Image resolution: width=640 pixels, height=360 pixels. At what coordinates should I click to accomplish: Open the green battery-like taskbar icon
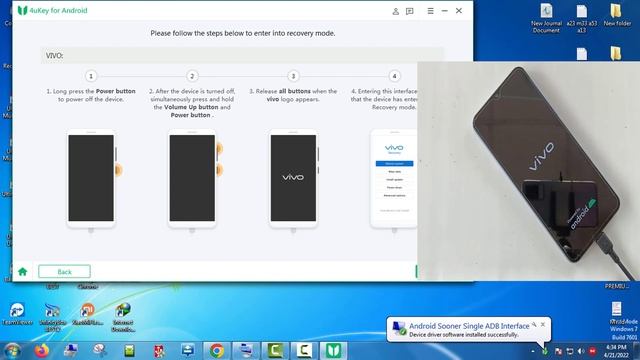click(129, 351)
